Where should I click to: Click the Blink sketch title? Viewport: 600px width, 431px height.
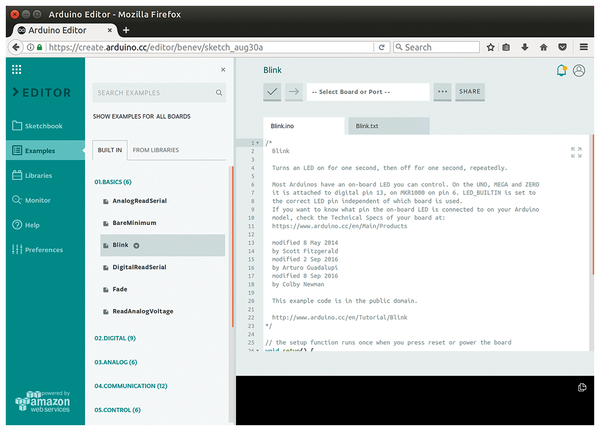[x=272, y=70]
